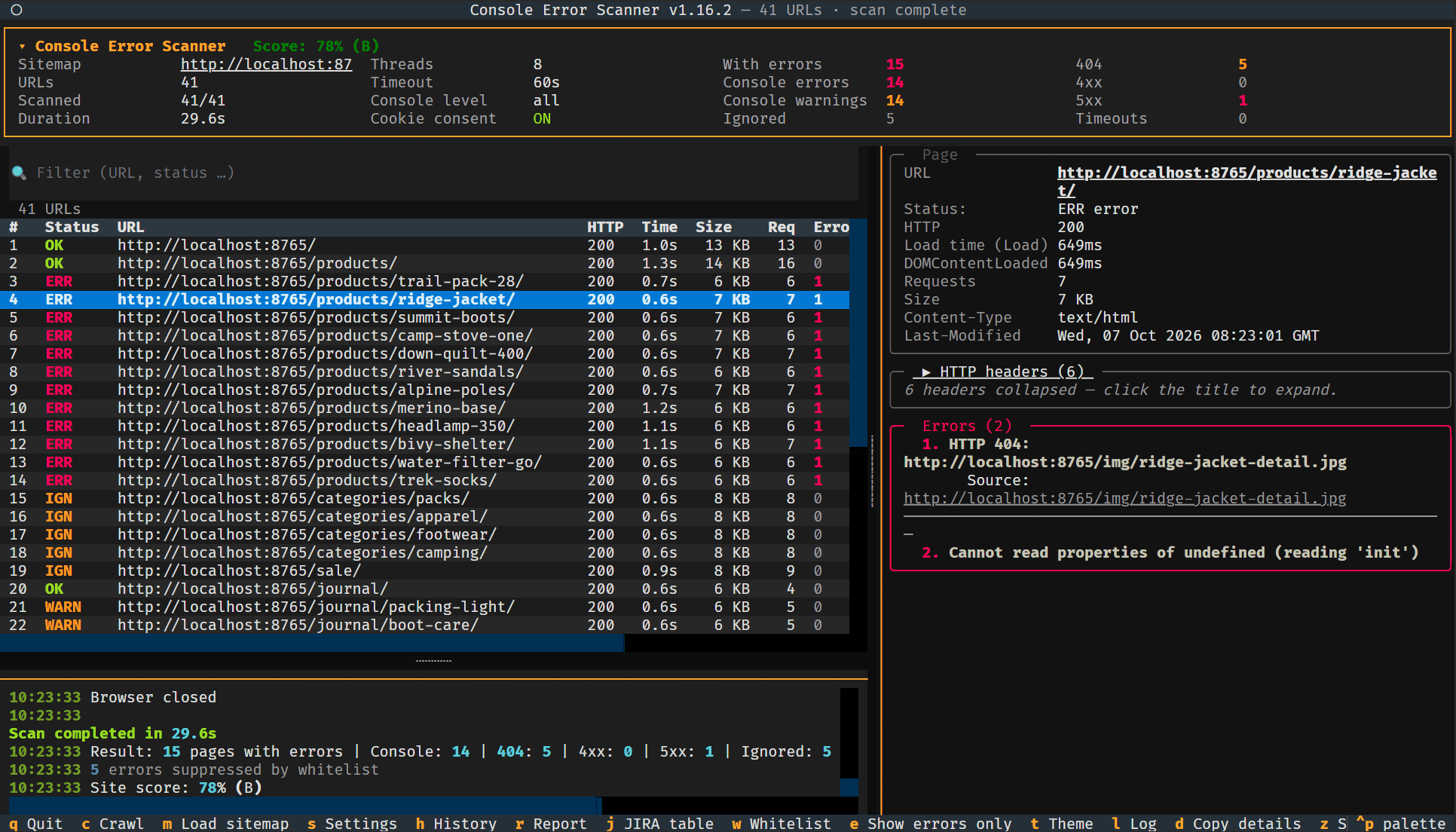Select the trail-pack-28 product row
This screenshot has height=832, width=1456.
425,281
